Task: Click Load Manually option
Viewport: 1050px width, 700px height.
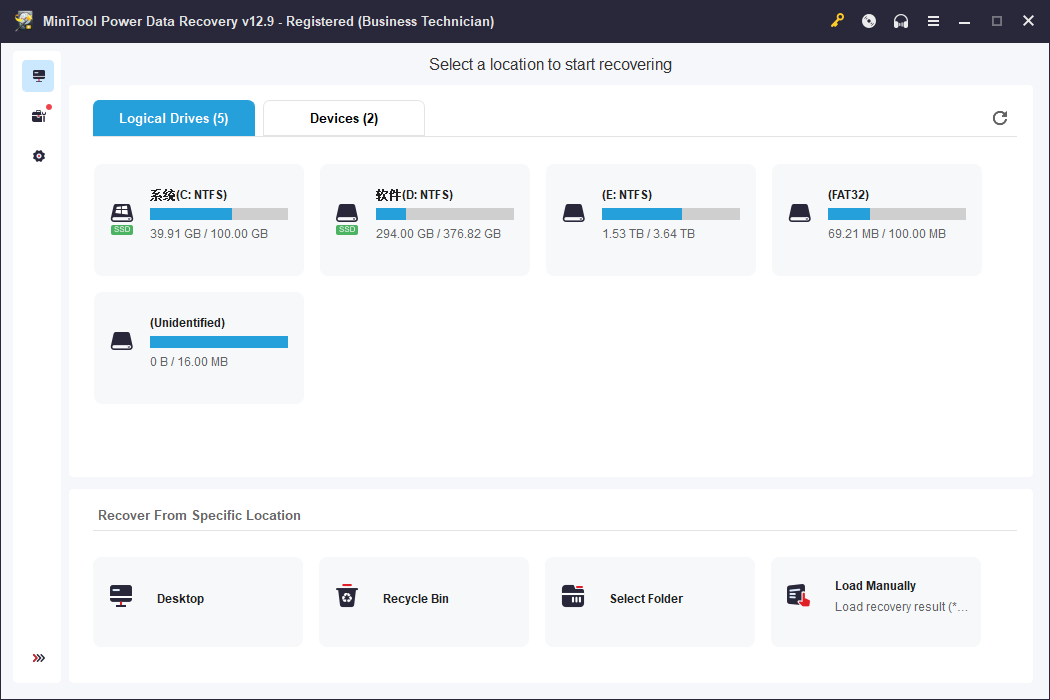Action: (876, 602)
